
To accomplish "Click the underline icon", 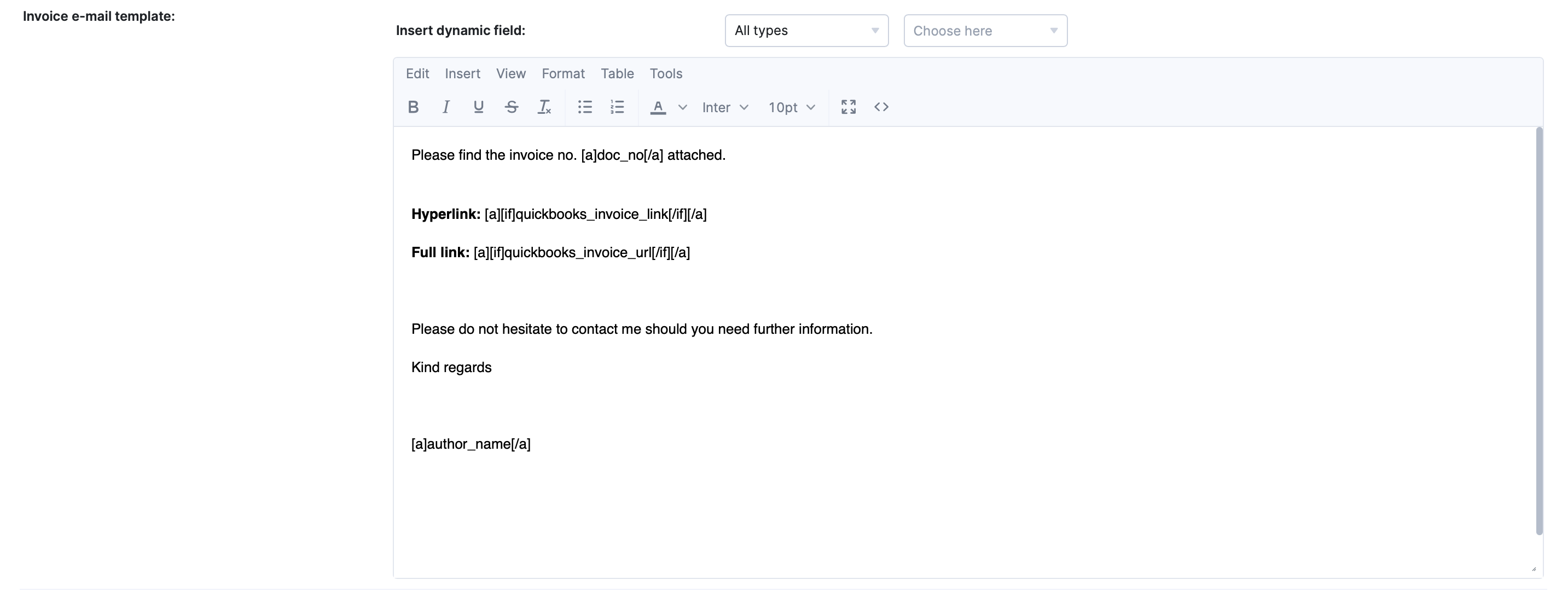I will [x=478, y=107].
